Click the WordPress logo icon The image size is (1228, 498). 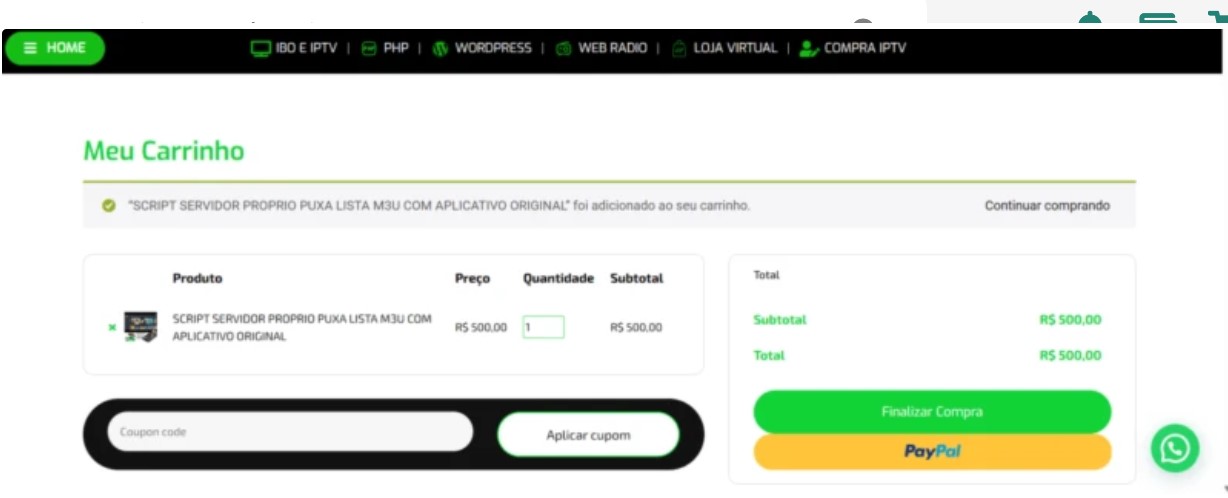tap(440, 48)
